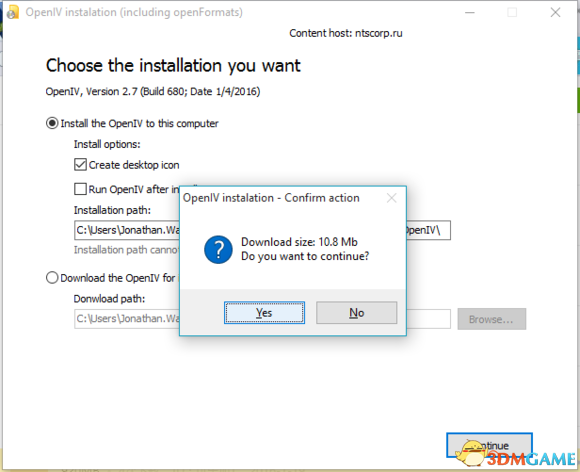This screenshot has width=580, height=472.
Task: Click the Choose the installation you want heading
Action: 173,66
